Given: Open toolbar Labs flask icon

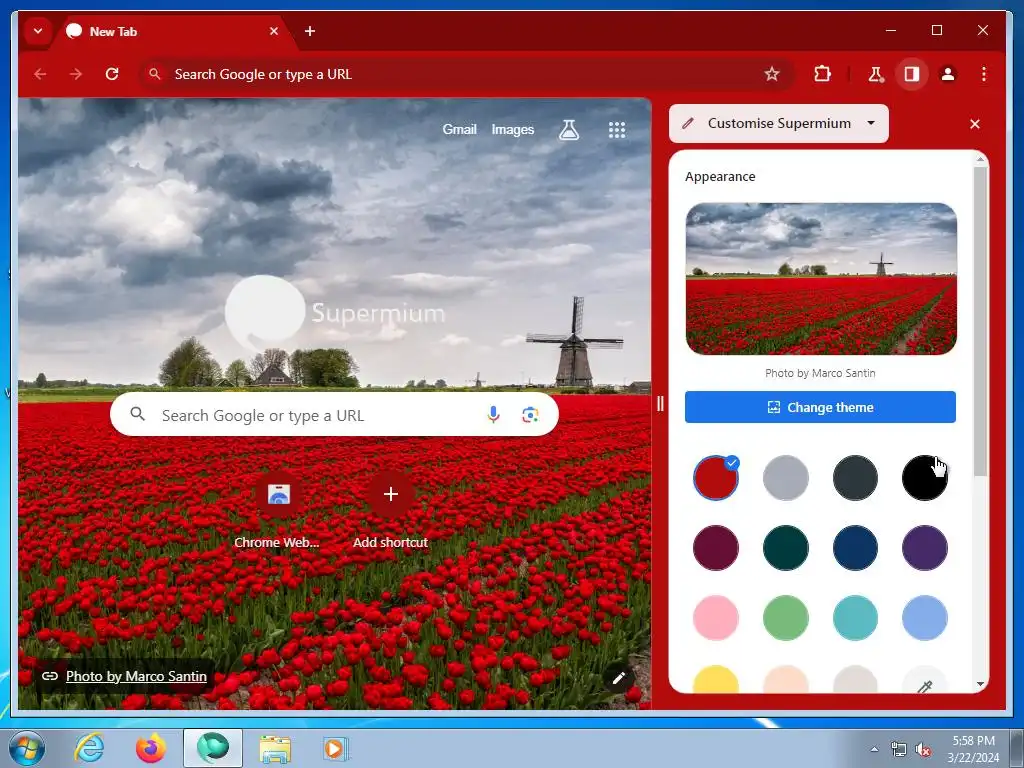Looking at the screenshot, I should point(876,74).
